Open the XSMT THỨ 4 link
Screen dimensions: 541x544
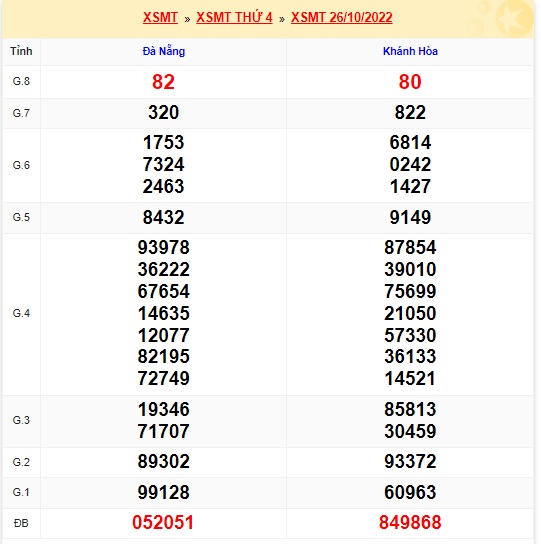click(234, 17)
